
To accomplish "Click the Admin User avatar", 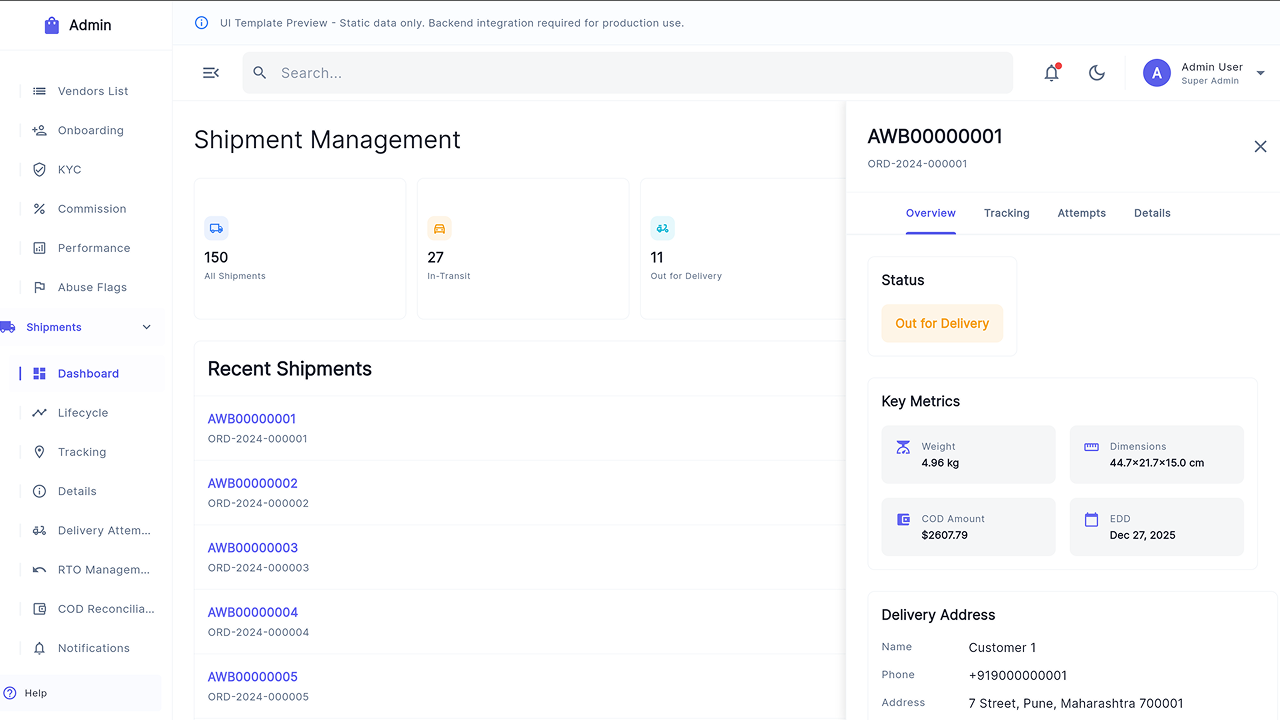I will click(x=1157, y=73).
